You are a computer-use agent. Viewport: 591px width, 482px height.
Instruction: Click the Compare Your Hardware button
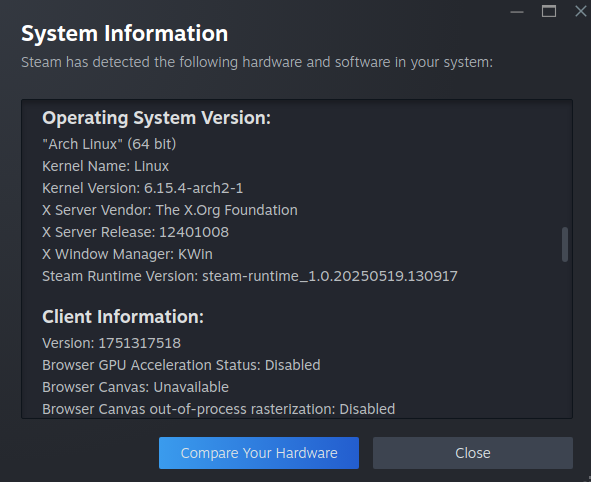259,453
